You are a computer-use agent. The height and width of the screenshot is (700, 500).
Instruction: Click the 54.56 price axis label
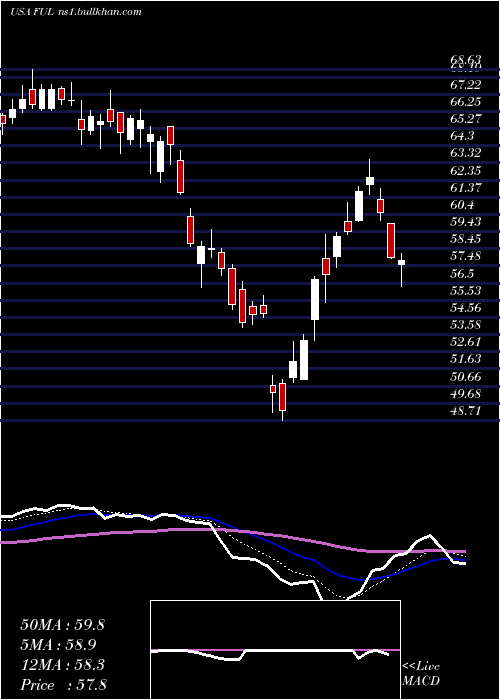click(x=466, y=307)
